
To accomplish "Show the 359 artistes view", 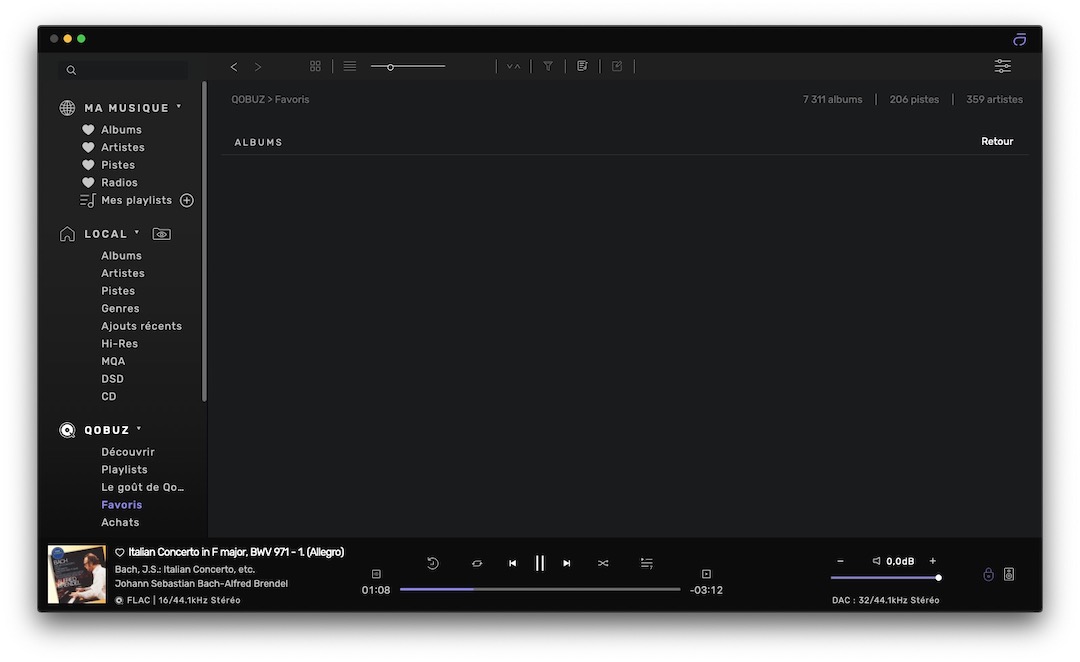I will pos(994,99).
